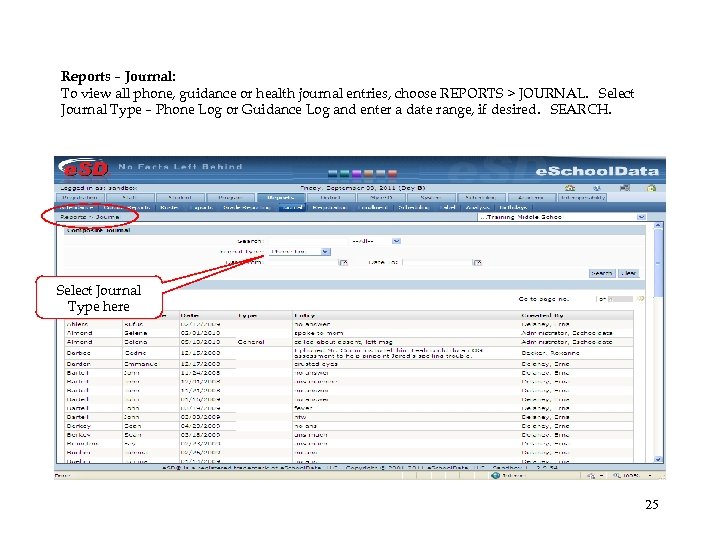This screenshot has width=720, height=540.
Task: Sort by the Type column header
Action: (248, 315)
